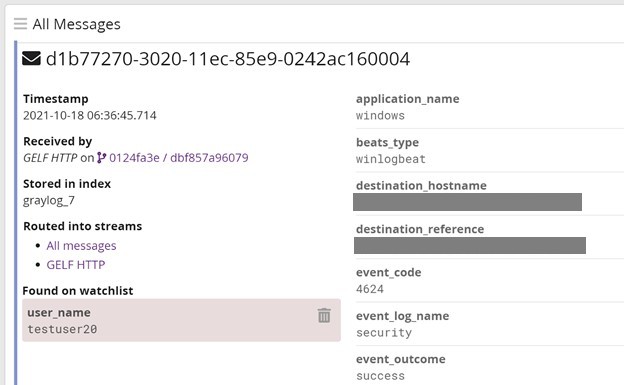Click the destination_reference field label
This screenshot has height=385, width=624.
pyautogui.click(x=420, y=229)
